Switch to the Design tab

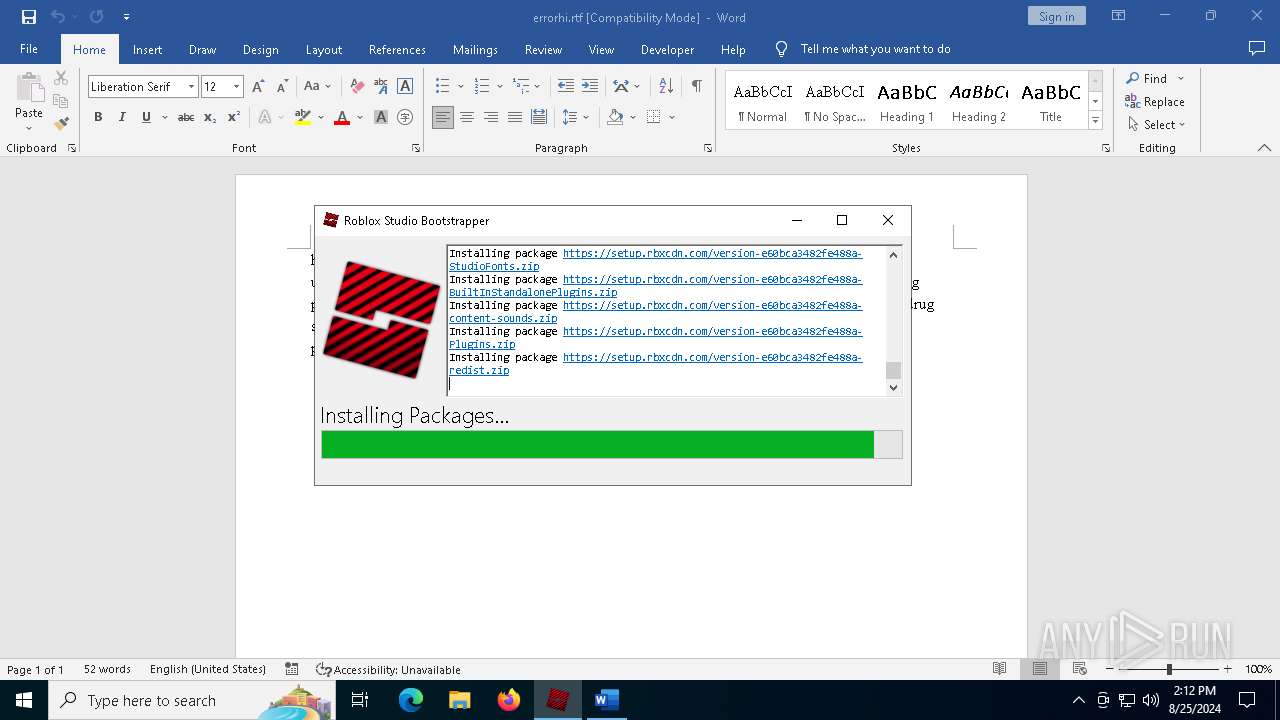click(260, 49)
